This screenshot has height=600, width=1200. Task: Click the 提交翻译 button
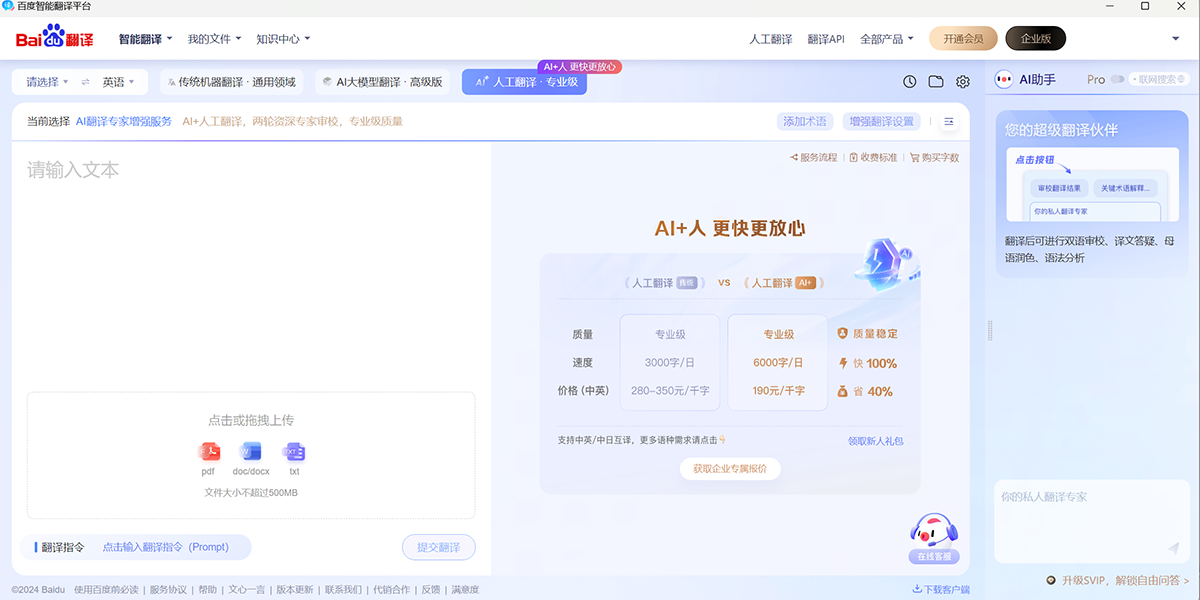438,547
